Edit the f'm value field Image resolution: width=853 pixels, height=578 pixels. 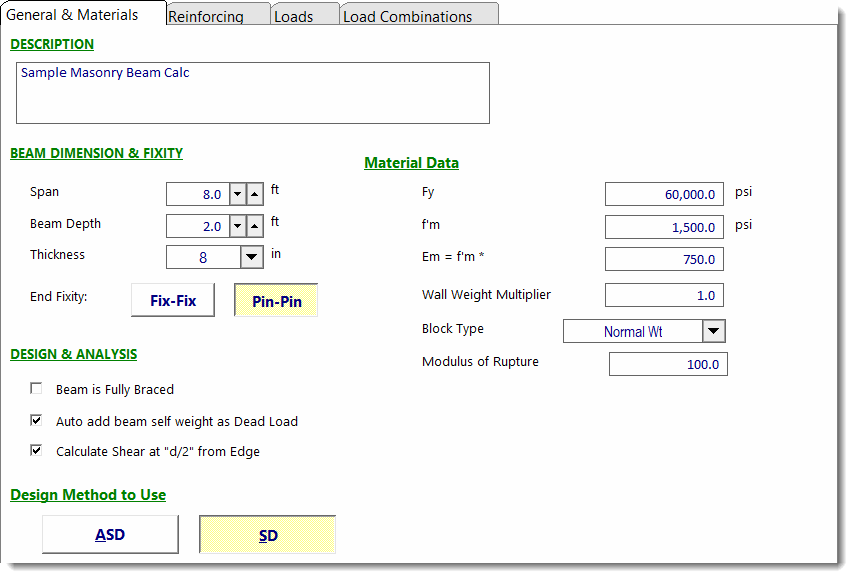click(664, 227)
